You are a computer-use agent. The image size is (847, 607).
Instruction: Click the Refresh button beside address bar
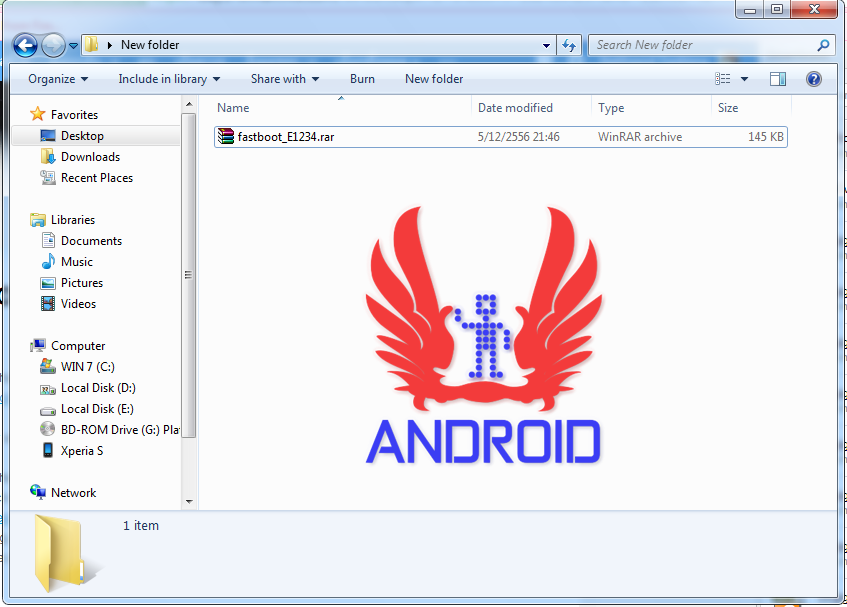click(569, 45)
